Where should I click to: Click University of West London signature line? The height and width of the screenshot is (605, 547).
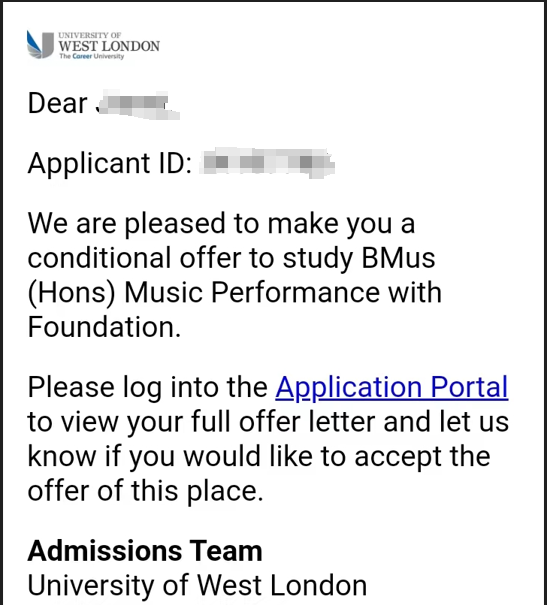tap(197, 585)
